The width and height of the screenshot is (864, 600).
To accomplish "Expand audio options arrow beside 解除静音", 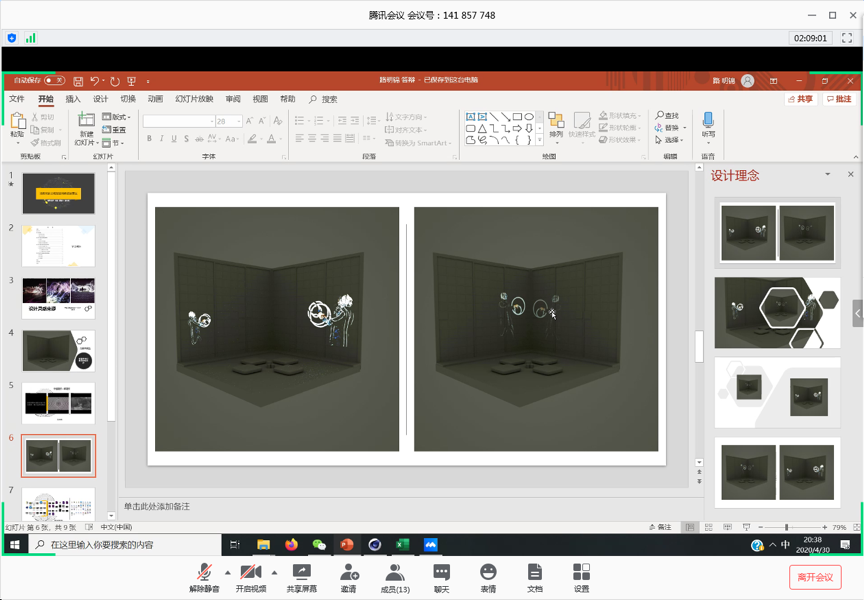I will 227,573.
